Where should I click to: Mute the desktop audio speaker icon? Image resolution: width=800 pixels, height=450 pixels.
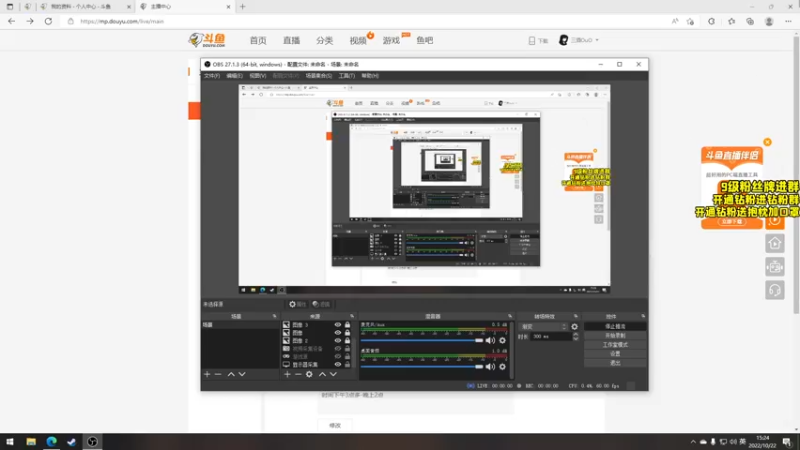click(490, 366)
